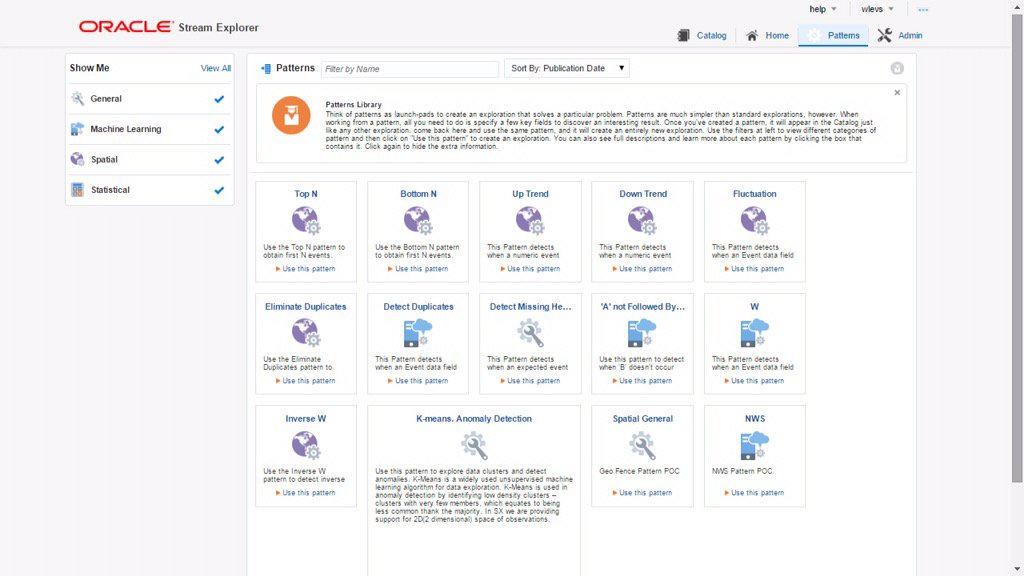Click the Machine Learning category icon
The width and height of the screenshot is (1024, 576).
78,129
